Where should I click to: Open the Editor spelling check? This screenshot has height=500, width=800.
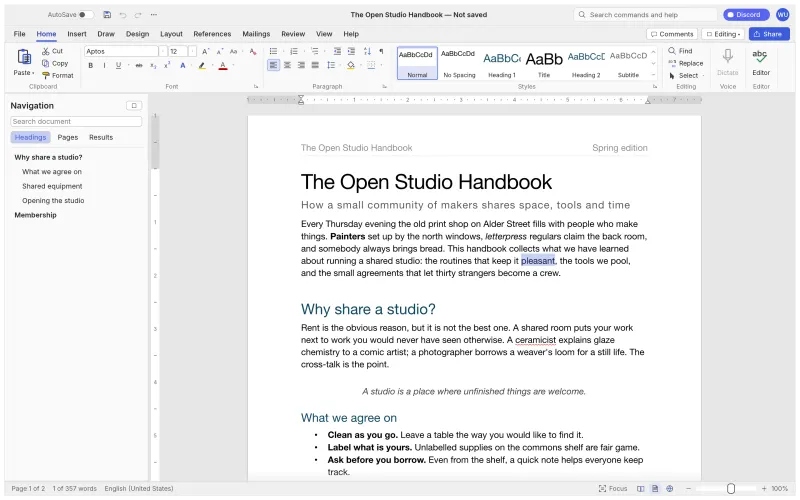pos(760,62)
